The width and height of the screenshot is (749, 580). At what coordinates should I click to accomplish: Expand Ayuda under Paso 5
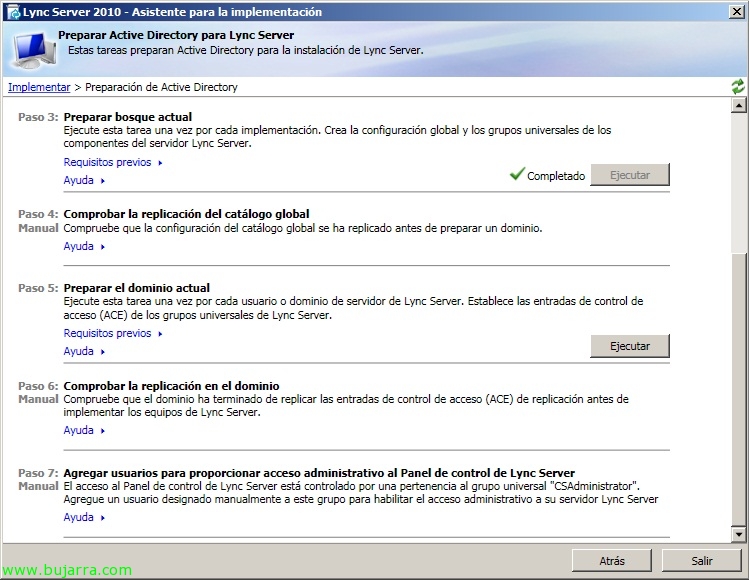84,352
